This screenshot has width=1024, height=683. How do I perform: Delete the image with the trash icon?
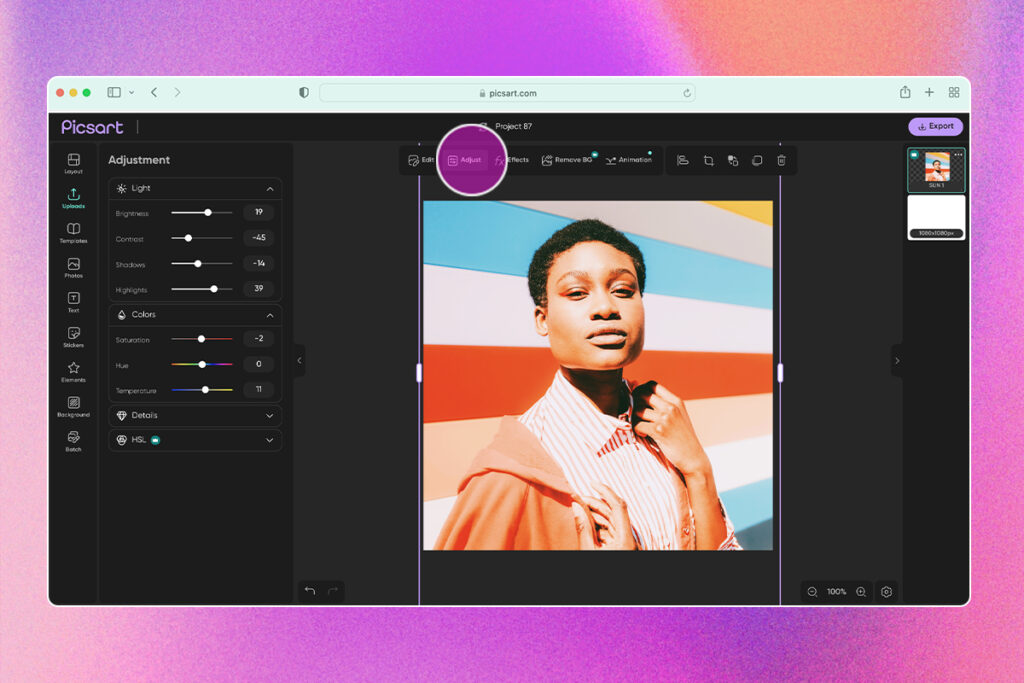pos(782,160)
